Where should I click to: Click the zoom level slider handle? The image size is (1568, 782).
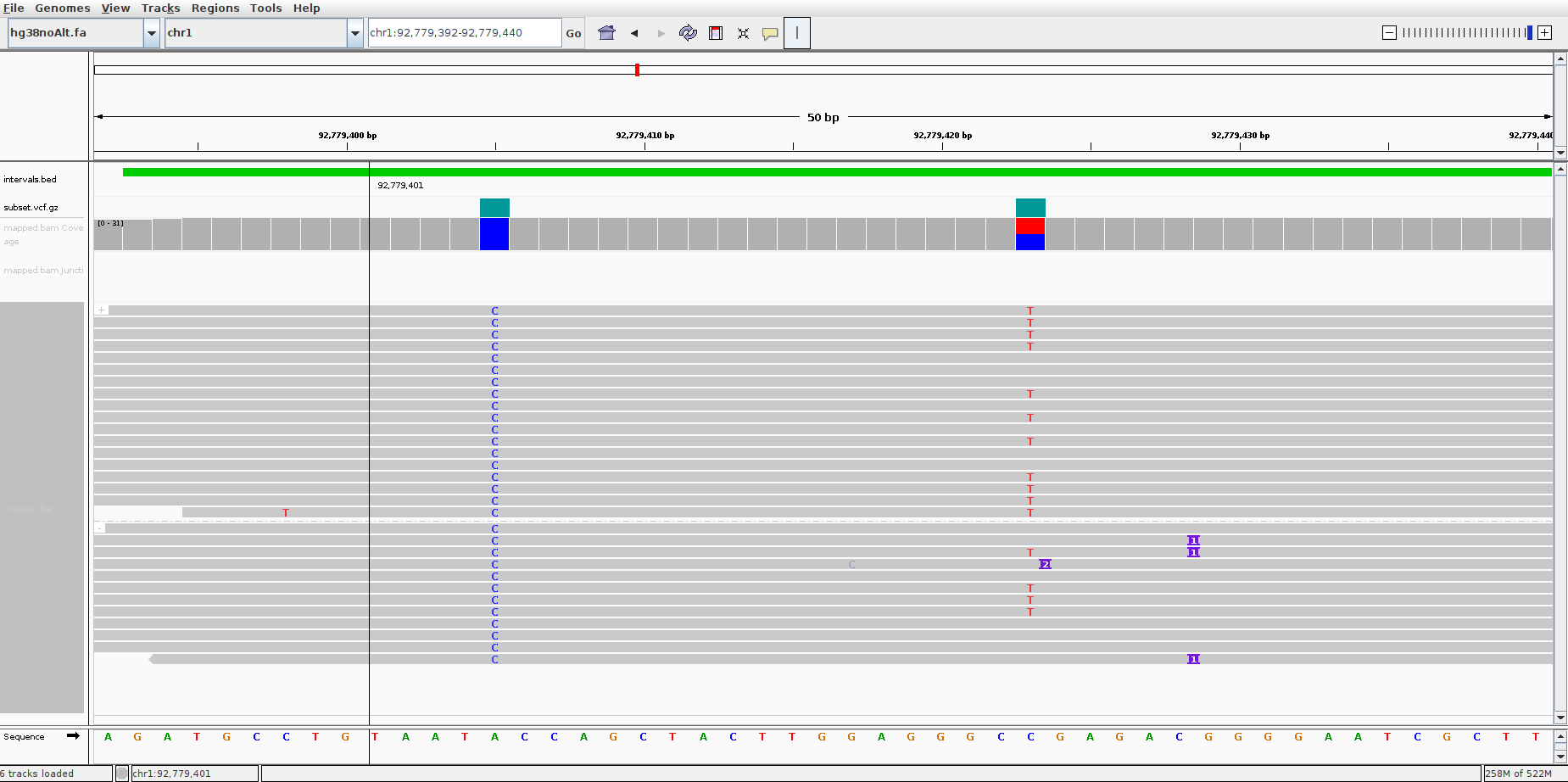tap(1529, 32)
